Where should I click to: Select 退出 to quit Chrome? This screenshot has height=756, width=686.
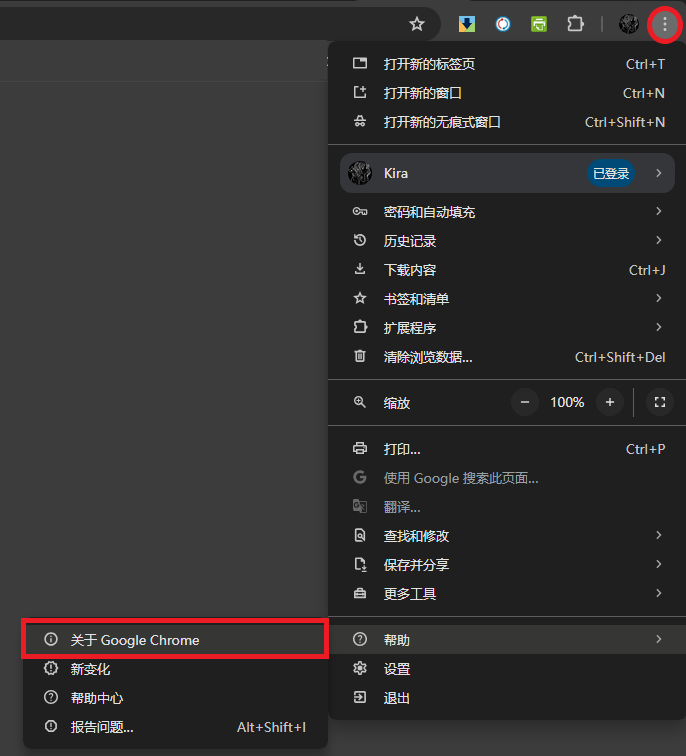click(508, 698)
